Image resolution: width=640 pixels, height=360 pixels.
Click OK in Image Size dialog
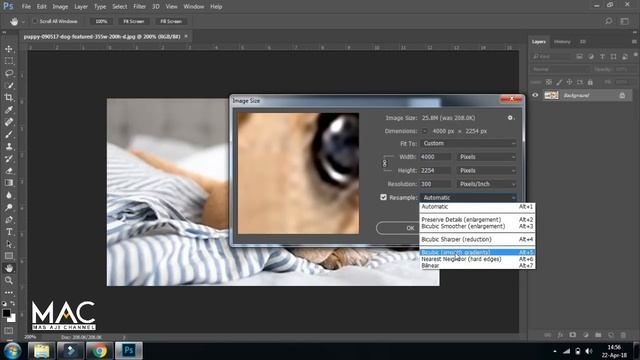[397, 228]
